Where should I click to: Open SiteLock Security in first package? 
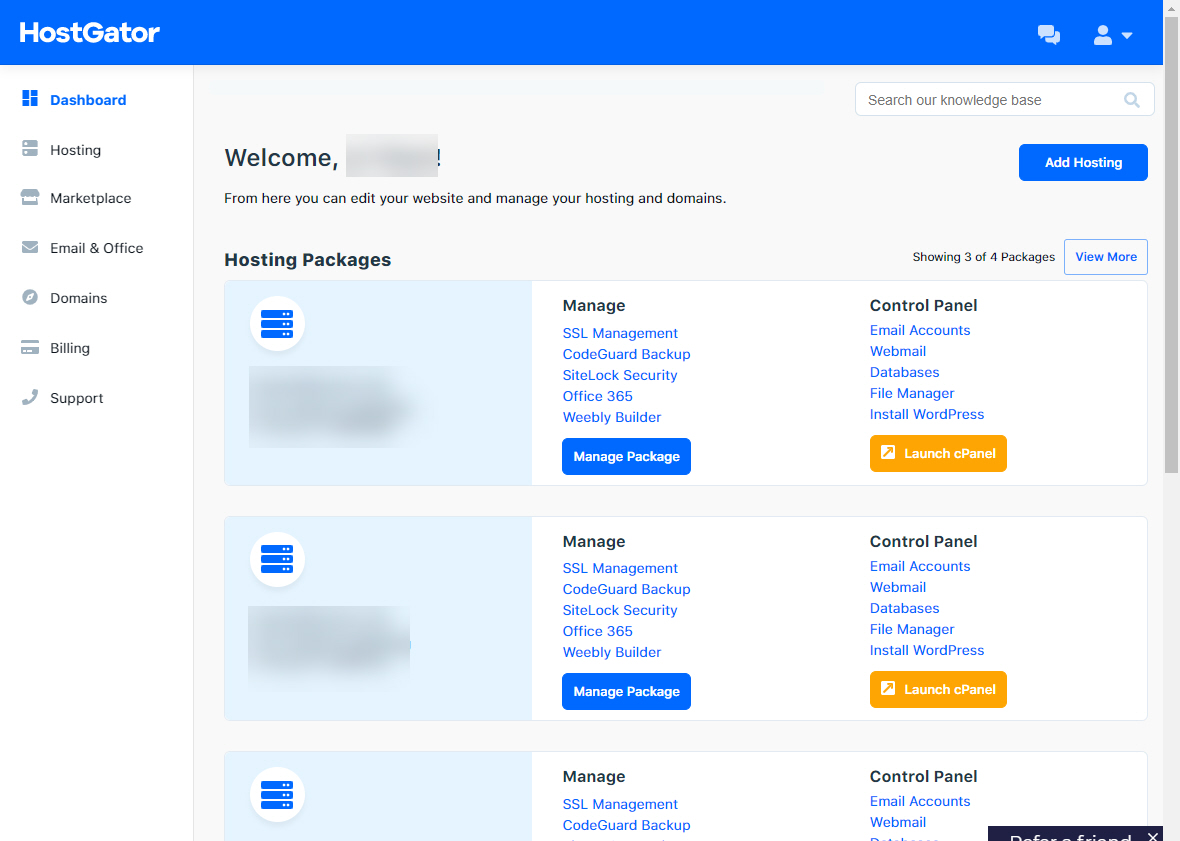[620, 375]
